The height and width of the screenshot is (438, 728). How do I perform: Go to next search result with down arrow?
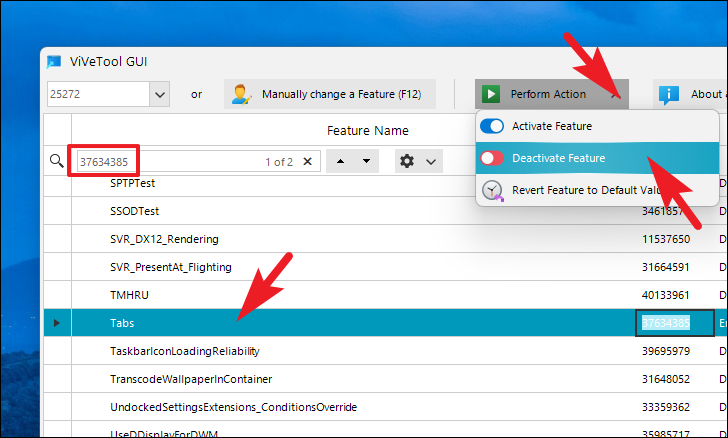tap(366, 161)
